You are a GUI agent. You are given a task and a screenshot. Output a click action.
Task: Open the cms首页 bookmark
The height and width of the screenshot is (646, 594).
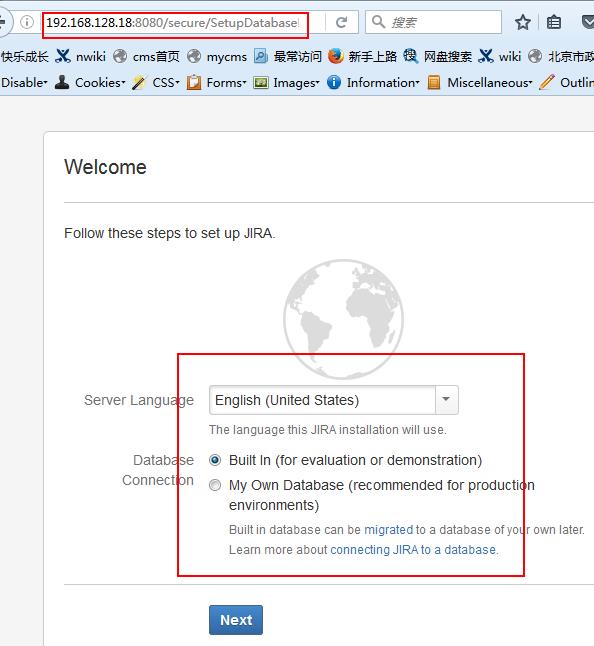click(147, 56)
